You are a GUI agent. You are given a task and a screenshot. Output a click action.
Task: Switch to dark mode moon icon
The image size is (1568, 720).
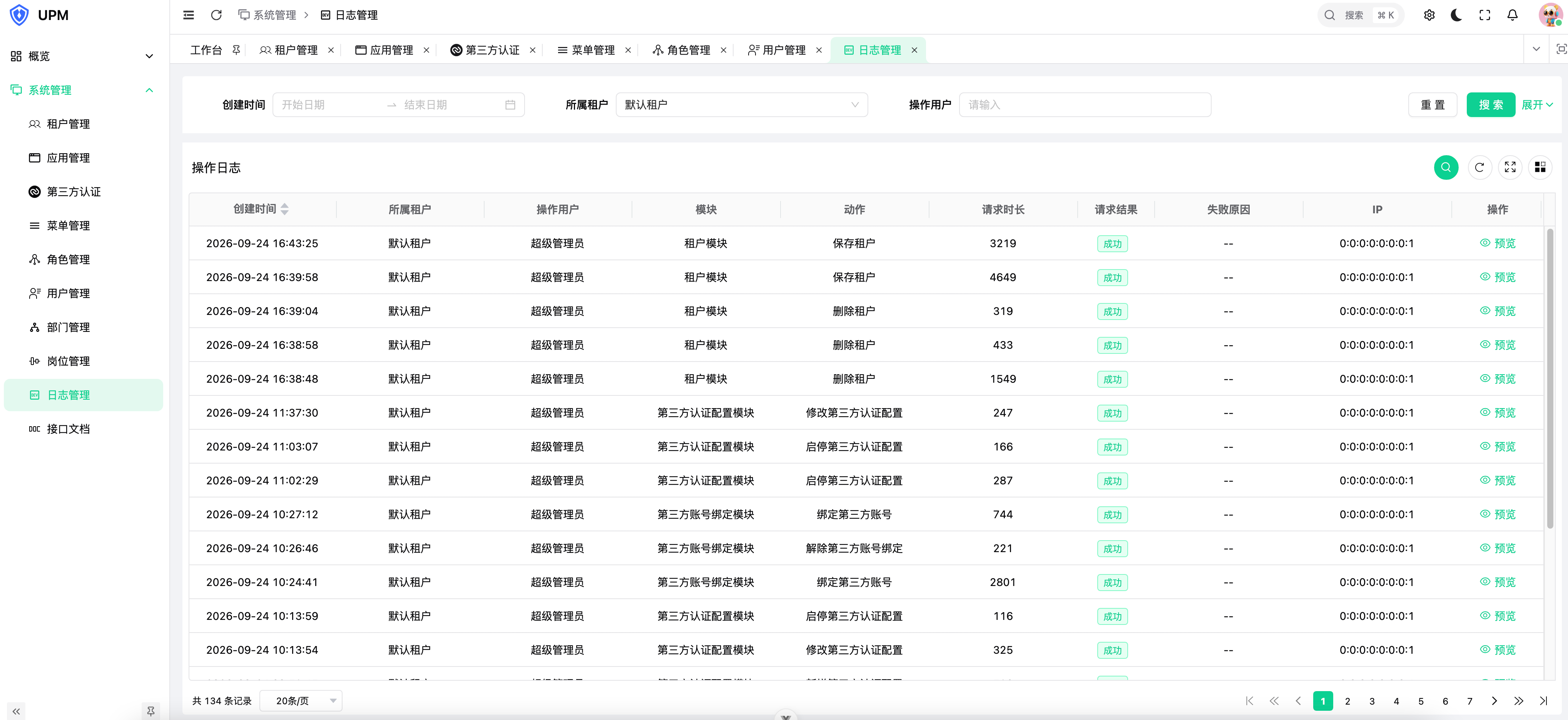coord(1457,15)
